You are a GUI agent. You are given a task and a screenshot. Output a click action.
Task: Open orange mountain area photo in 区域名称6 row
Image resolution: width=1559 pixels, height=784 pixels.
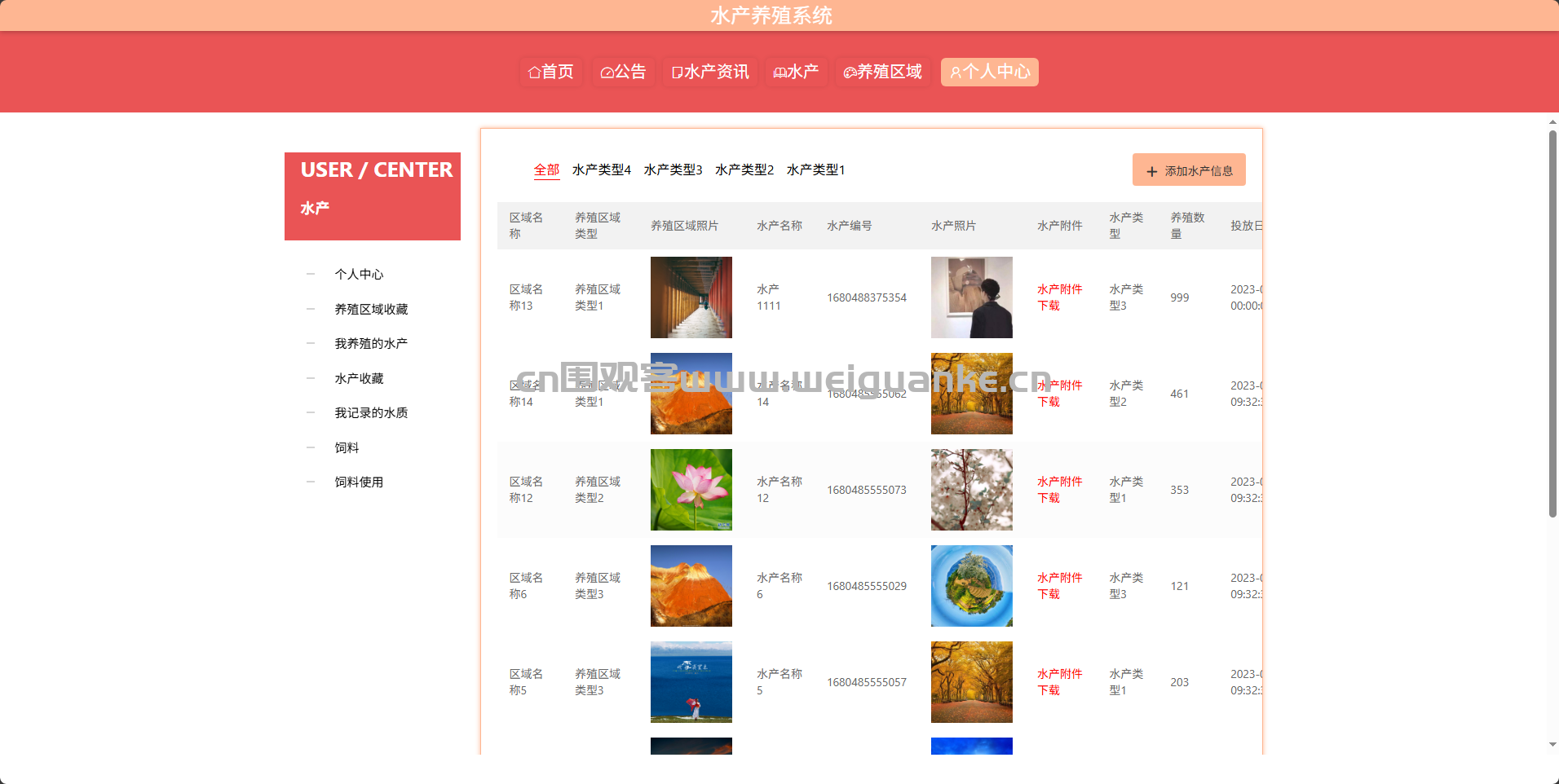[x=691, y=586]
